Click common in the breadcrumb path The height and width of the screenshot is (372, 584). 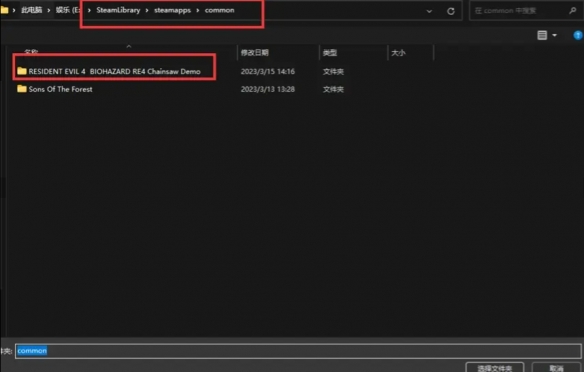pyautogui.click(x=219, y=10)
